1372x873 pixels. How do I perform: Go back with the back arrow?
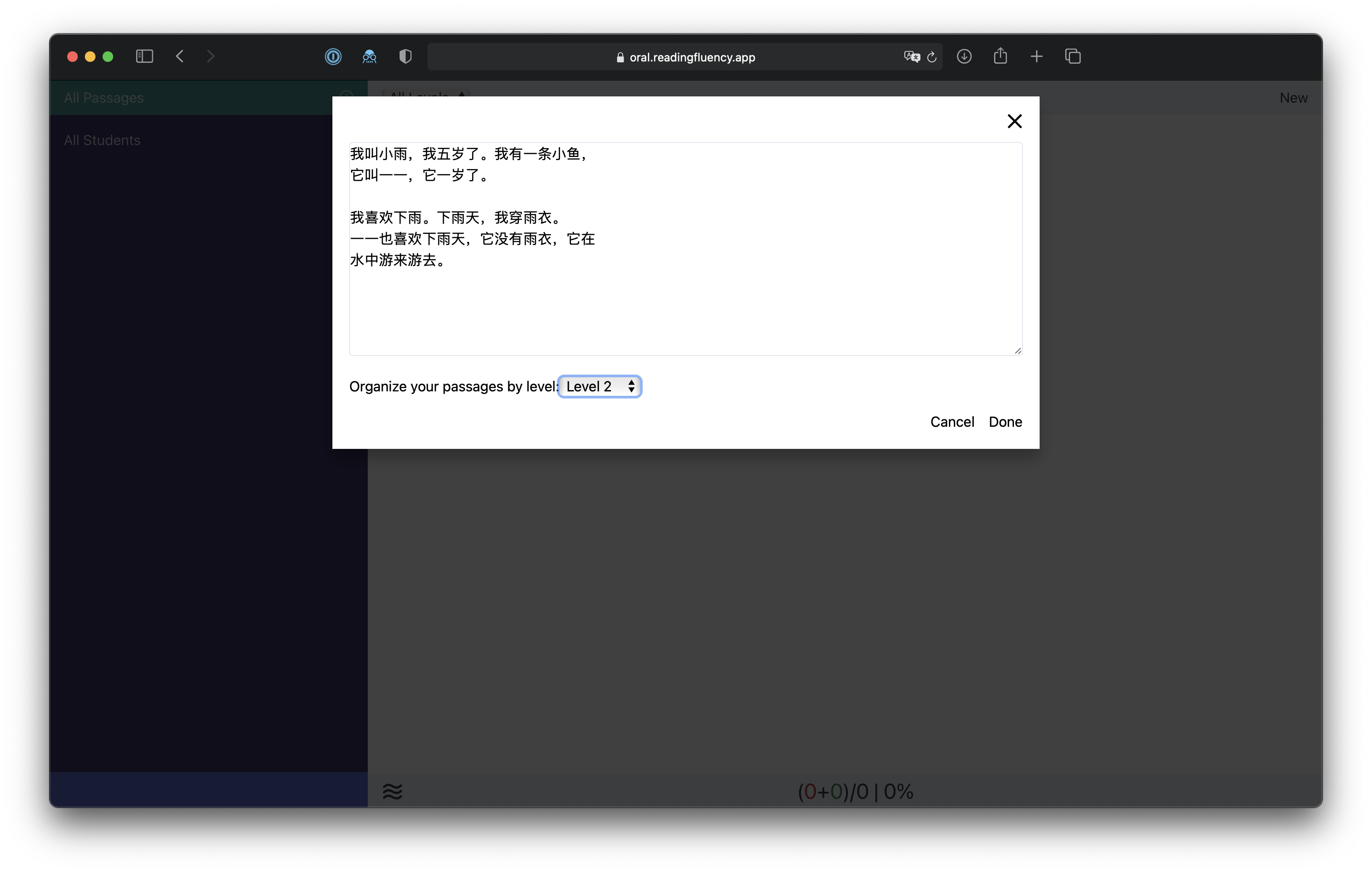[180, 57]
